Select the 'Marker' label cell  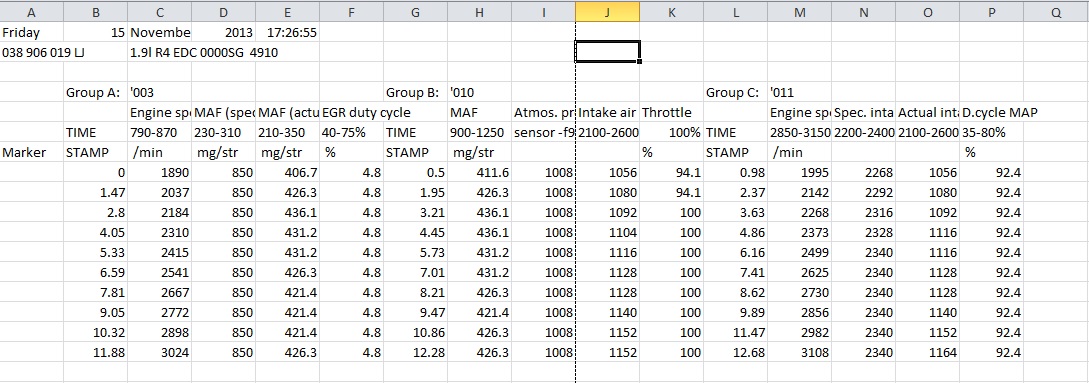pyautogui.click(x=32, y=153)
